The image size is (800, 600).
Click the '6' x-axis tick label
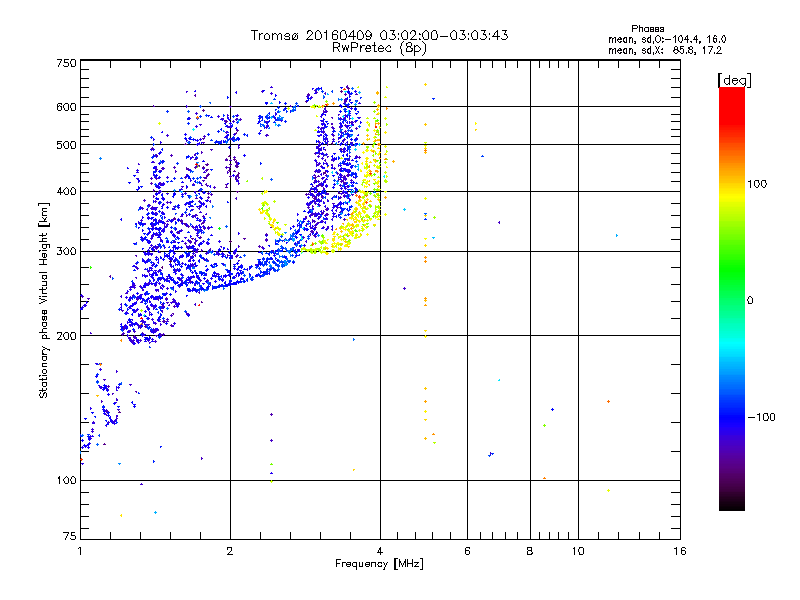(x=467, y=551)
